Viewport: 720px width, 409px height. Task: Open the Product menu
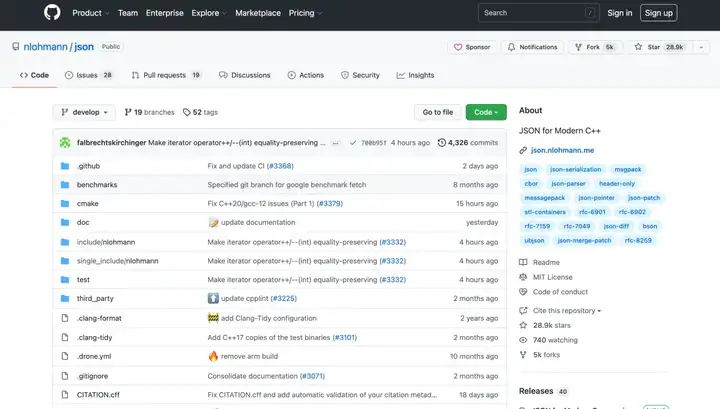point(90,13)
